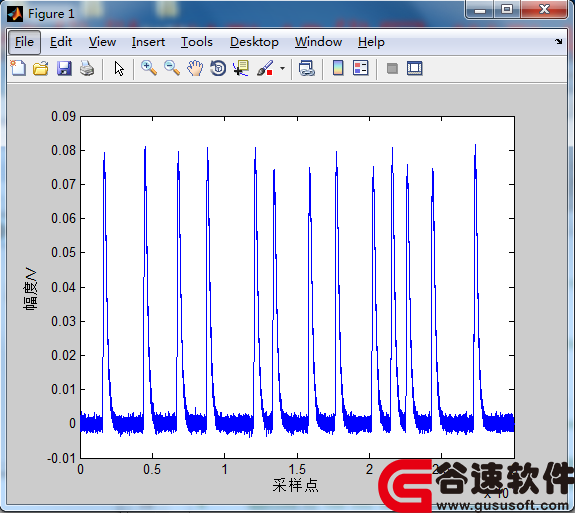Activate the Zoom Out magnifier tool

click(172, 68)
